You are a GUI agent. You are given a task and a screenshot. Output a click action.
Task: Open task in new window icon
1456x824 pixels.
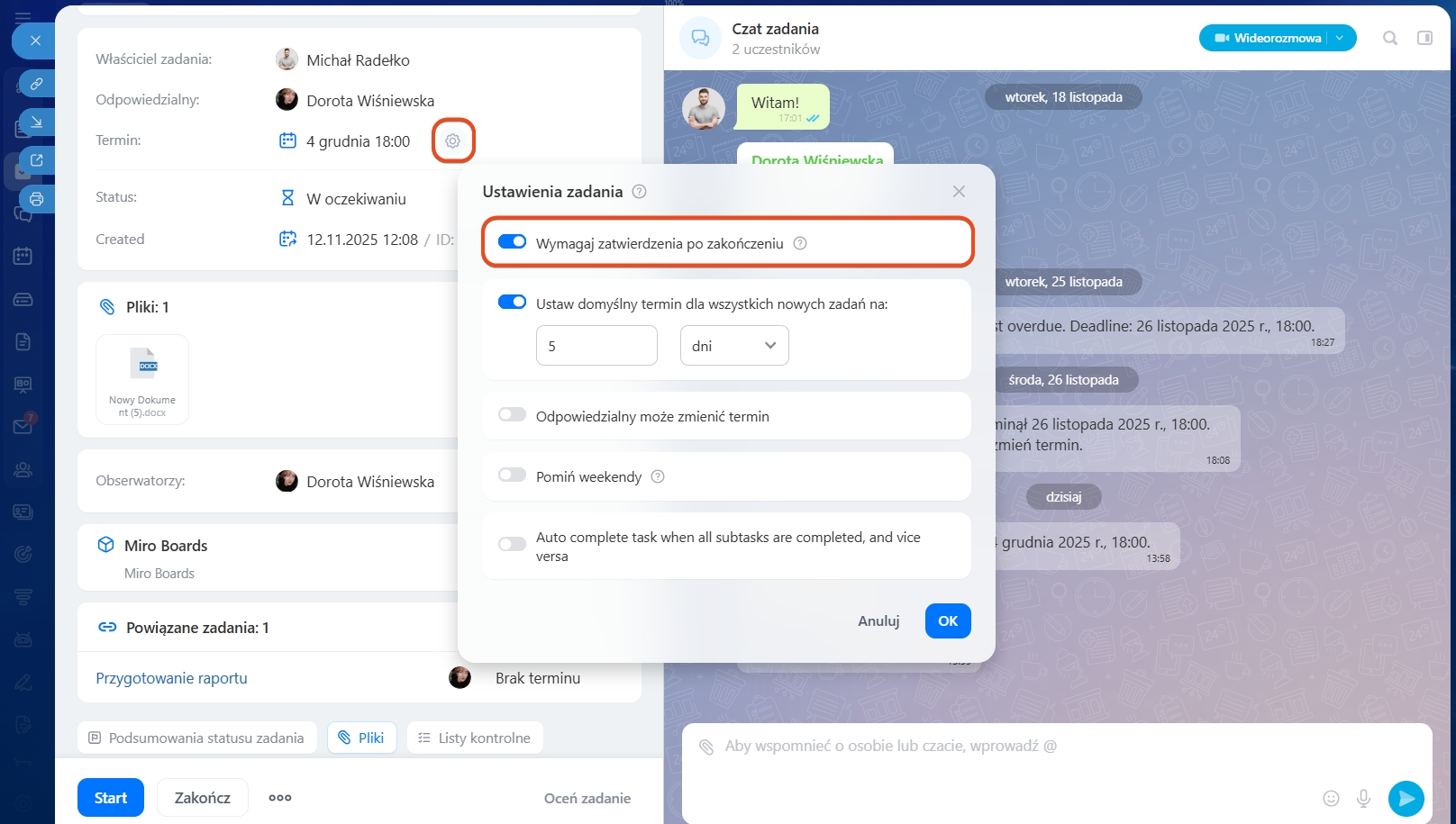[x=37, y=160]
